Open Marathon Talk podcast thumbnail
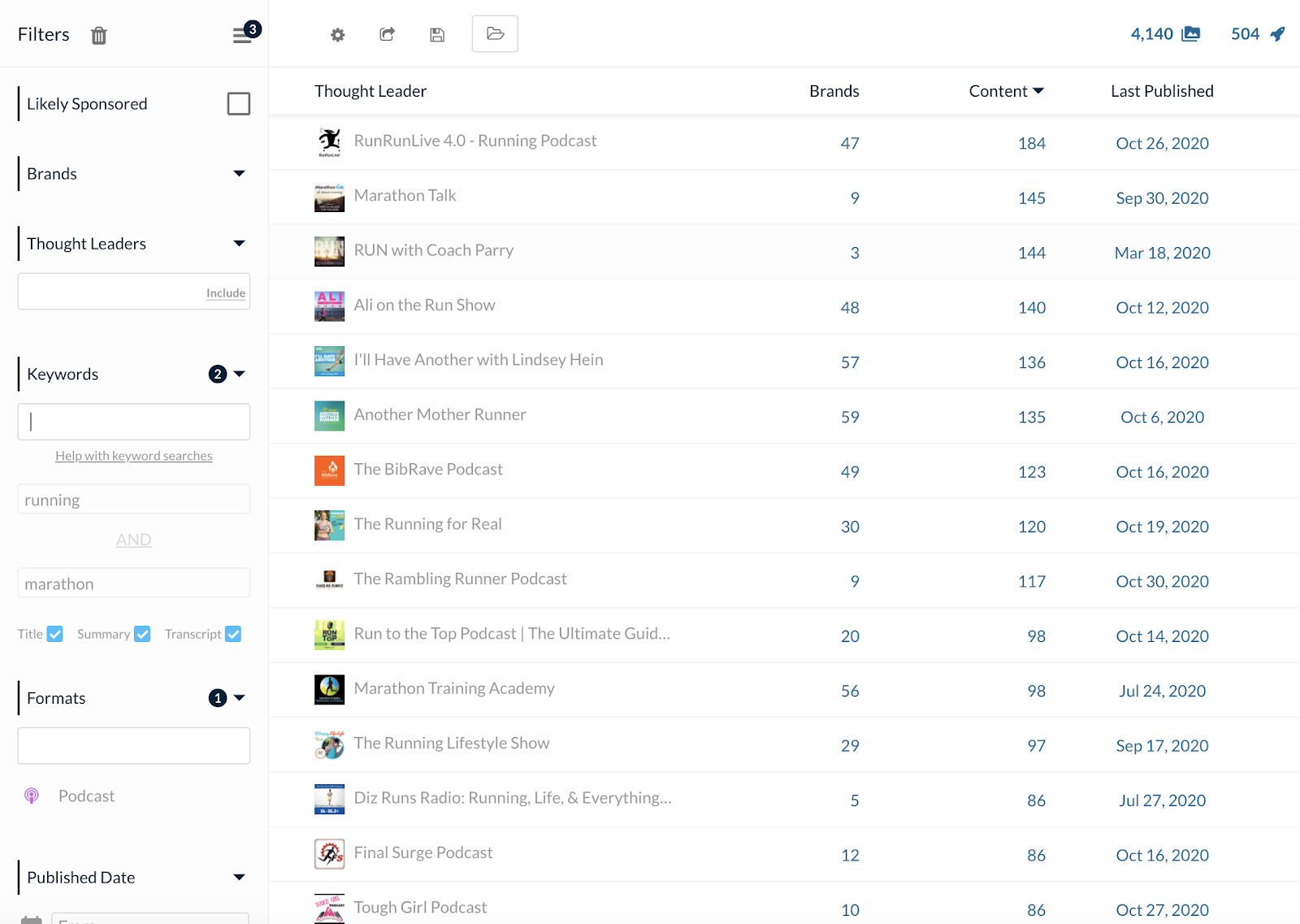Viewport: 1300px width, 924px height. pyautogui.click(x=329, y=197)
